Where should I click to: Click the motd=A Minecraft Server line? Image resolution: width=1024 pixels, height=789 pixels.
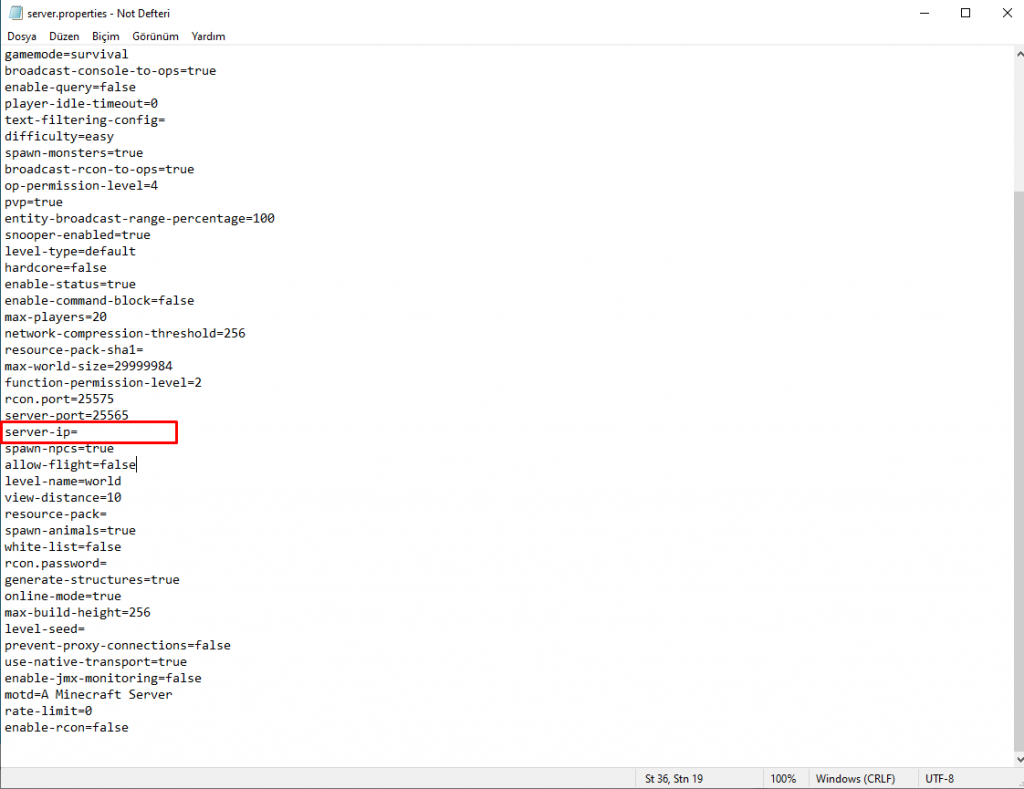click(88, 694)
